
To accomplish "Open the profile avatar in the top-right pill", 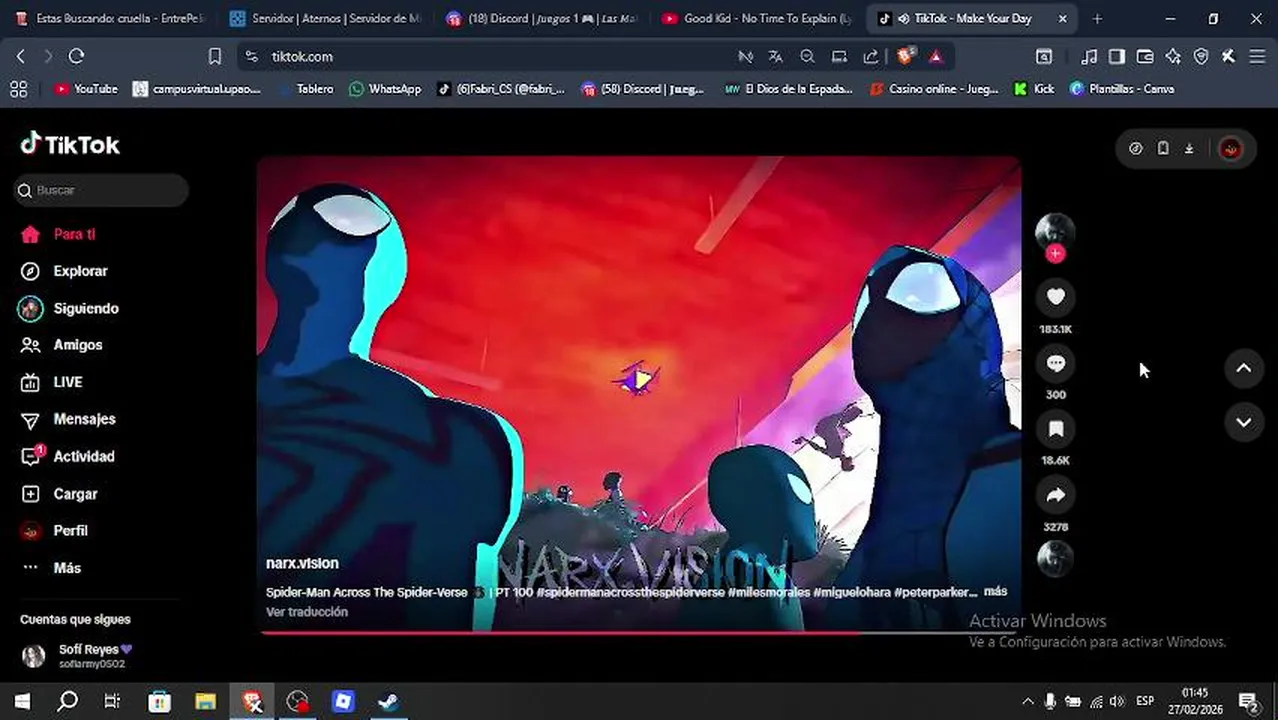I will click(1231, 149).
